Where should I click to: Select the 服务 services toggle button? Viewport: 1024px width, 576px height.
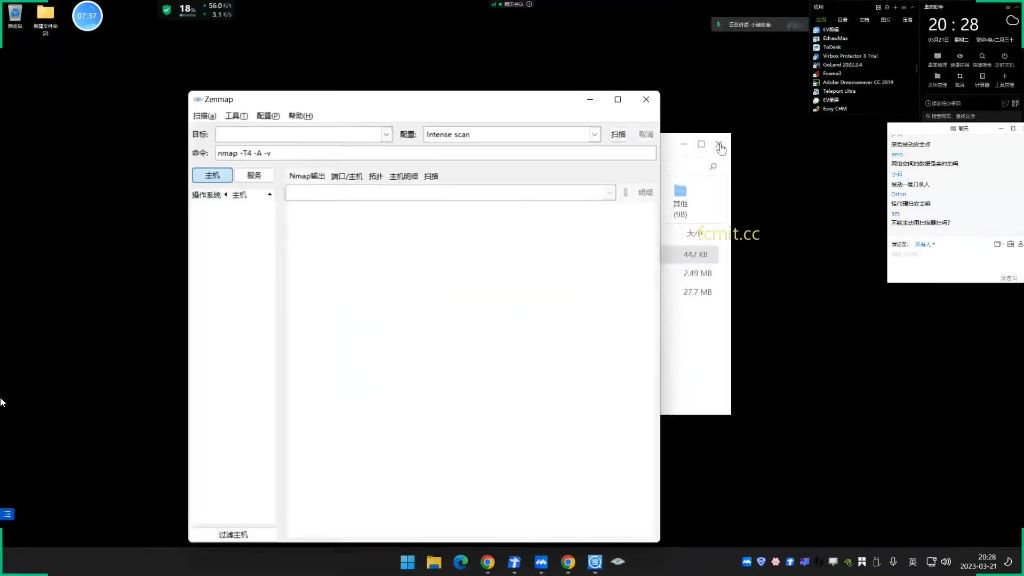pos(254,176)
